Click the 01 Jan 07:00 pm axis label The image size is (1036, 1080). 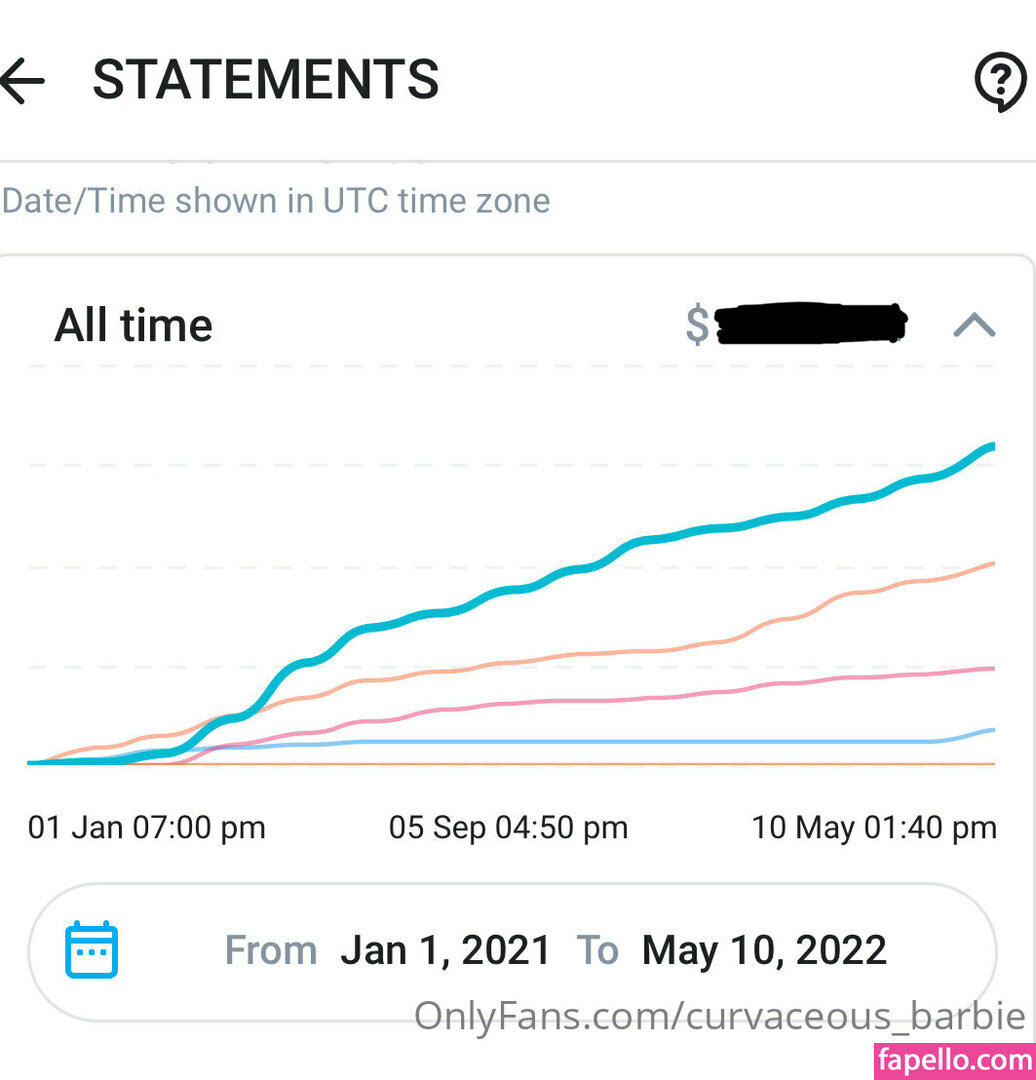(x=147, y=828)
